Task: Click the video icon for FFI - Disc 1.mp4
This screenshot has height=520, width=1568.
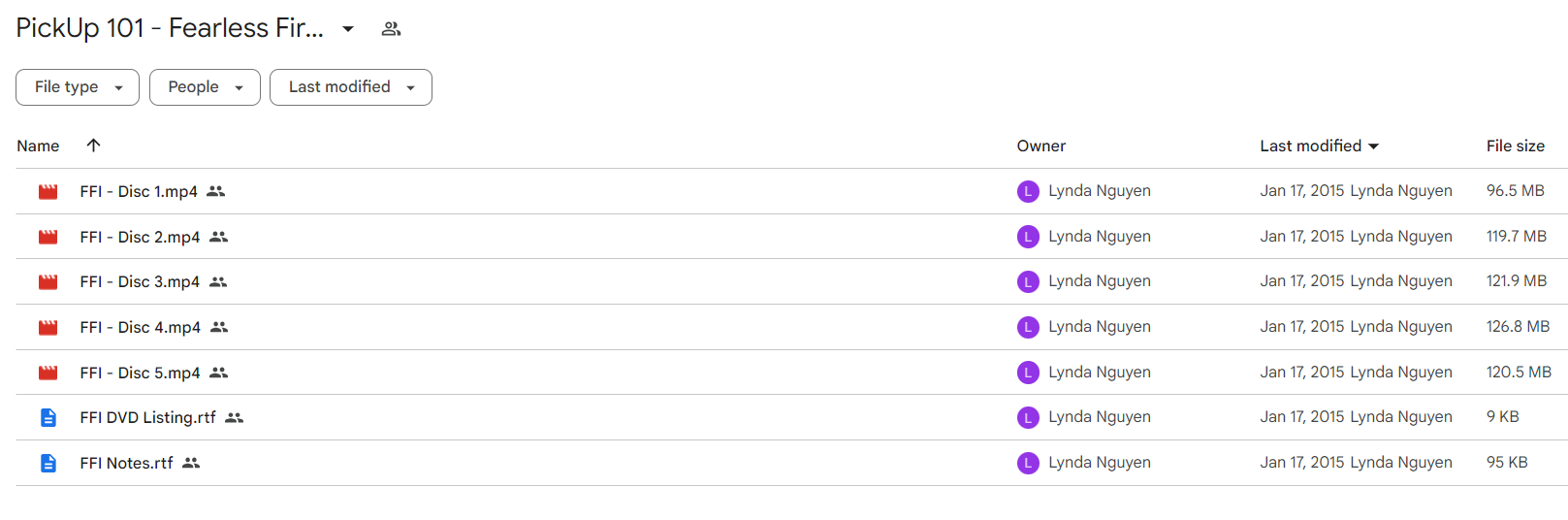Action: 48,192
